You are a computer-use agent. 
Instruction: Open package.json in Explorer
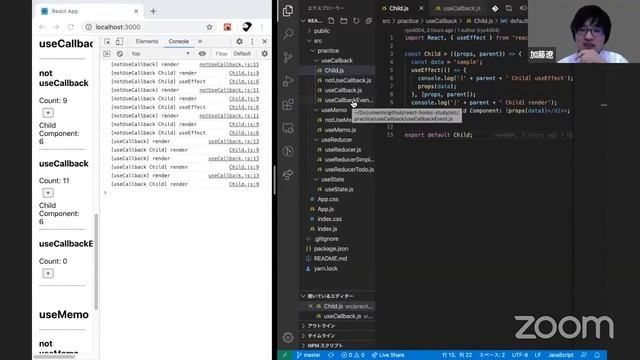[x=331, y=249]
